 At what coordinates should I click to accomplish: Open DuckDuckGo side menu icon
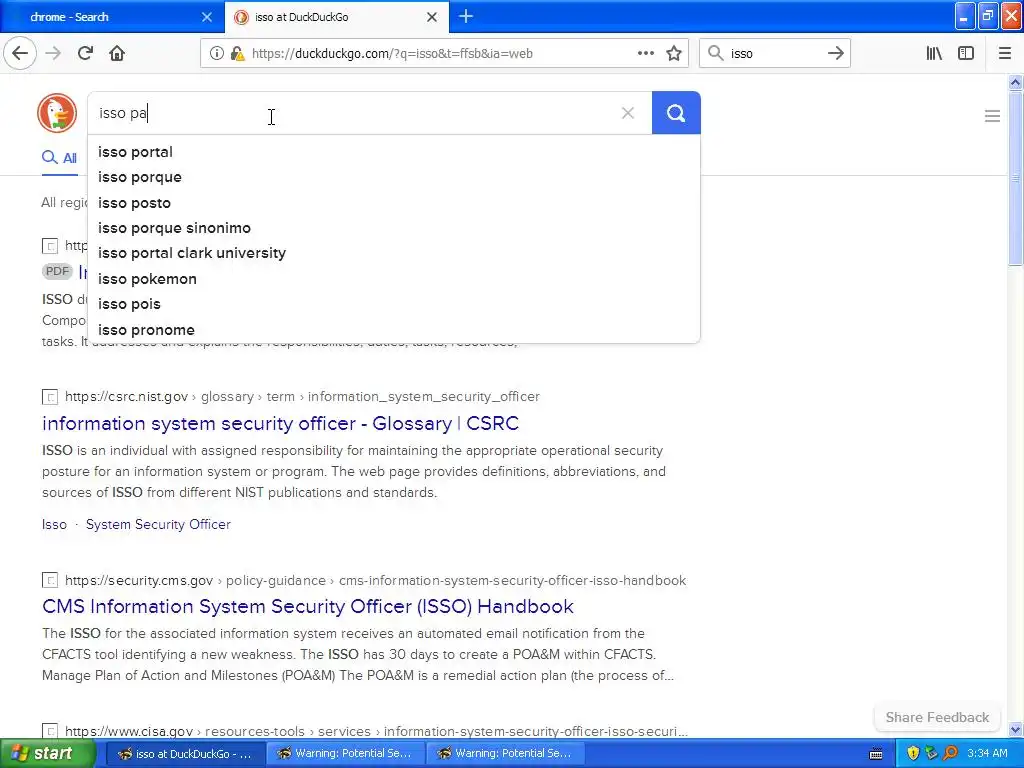click(x=992, y=116)
